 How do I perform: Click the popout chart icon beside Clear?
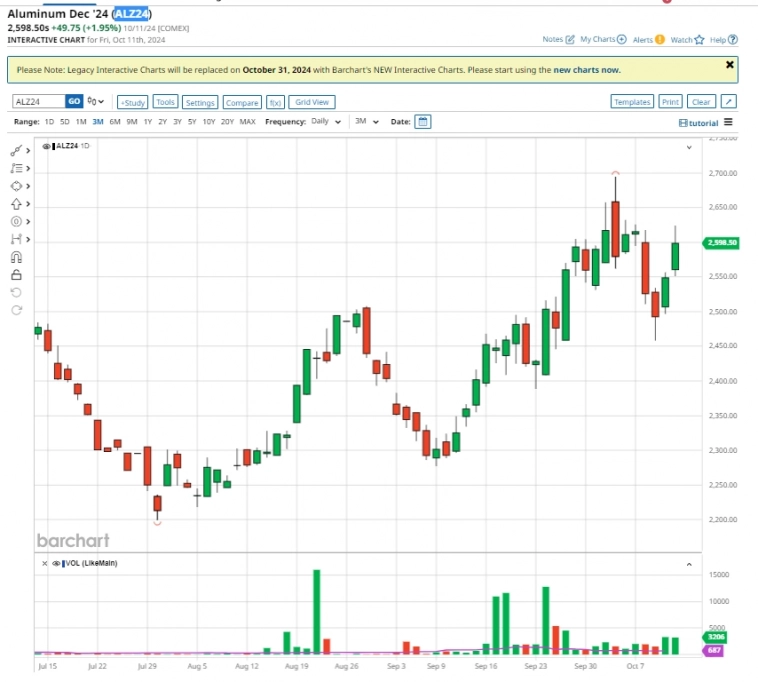tap(728, 102)
